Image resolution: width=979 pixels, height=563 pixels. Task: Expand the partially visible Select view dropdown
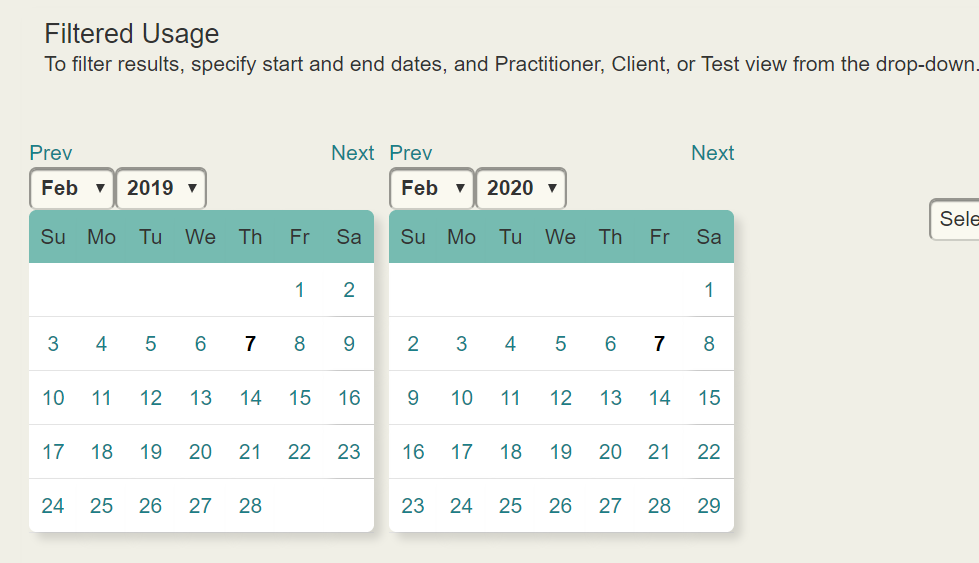tap(956, 219)
